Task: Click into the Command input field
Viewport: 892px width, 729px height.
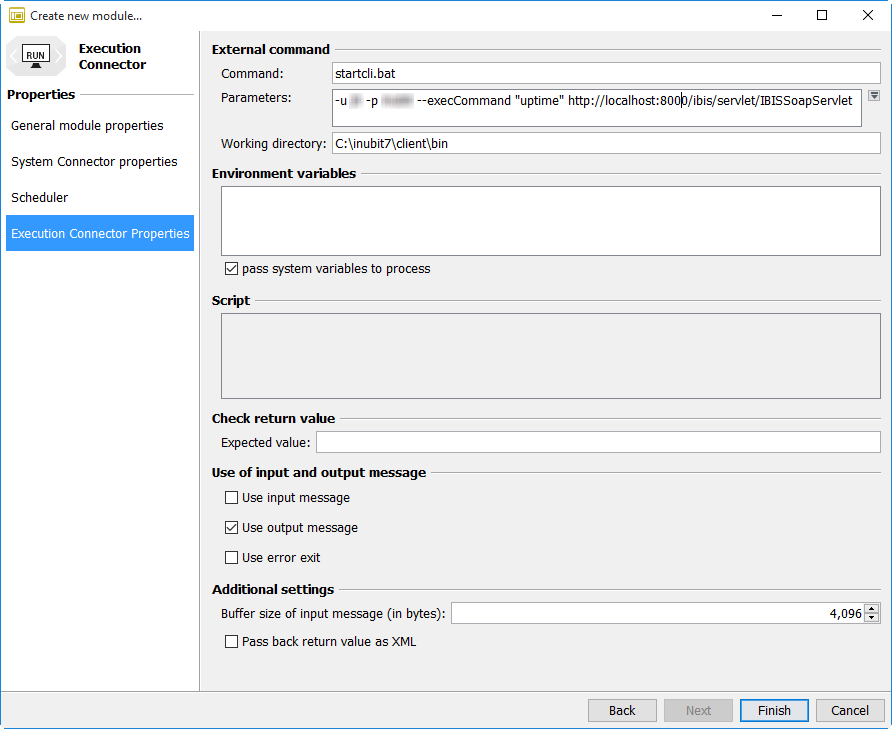Action: 605,73
